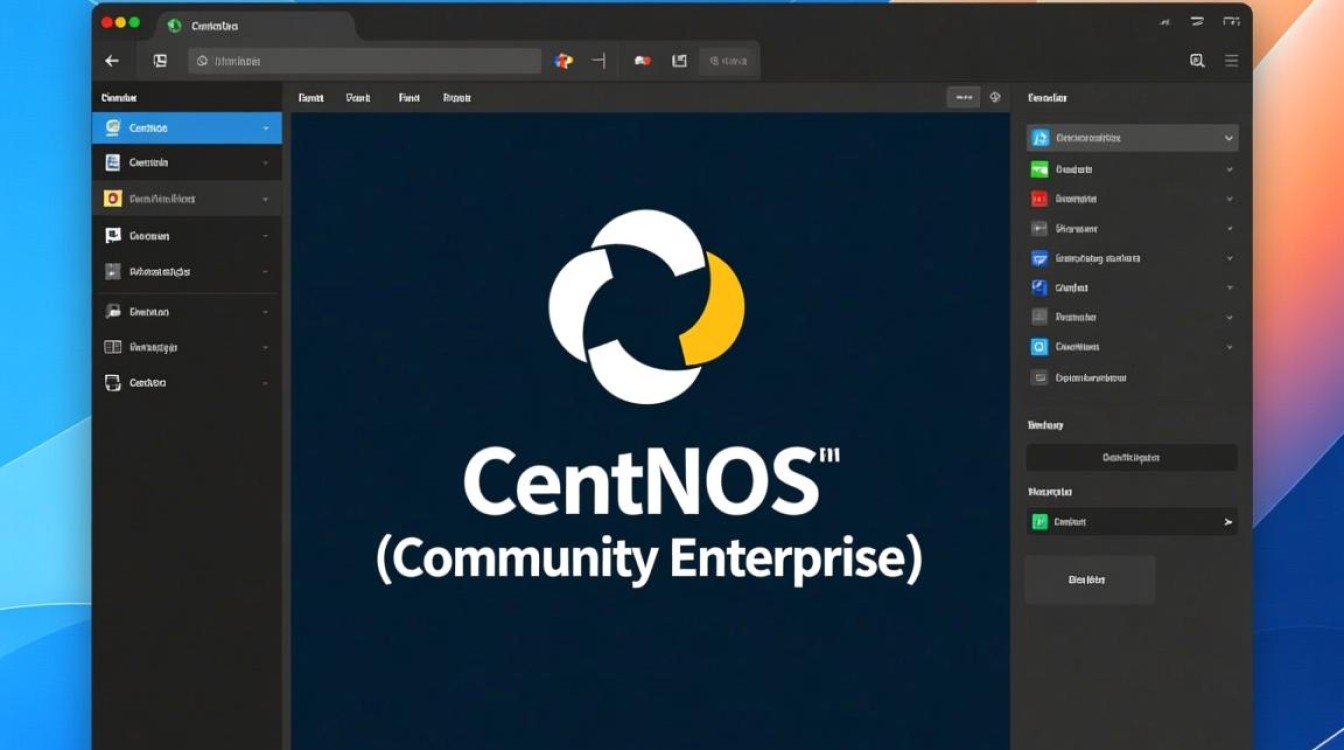Viewport: 1344px width, 750px height.
Task: Click the flag-shaped icon in left sidebar
Action: [113, 236]
